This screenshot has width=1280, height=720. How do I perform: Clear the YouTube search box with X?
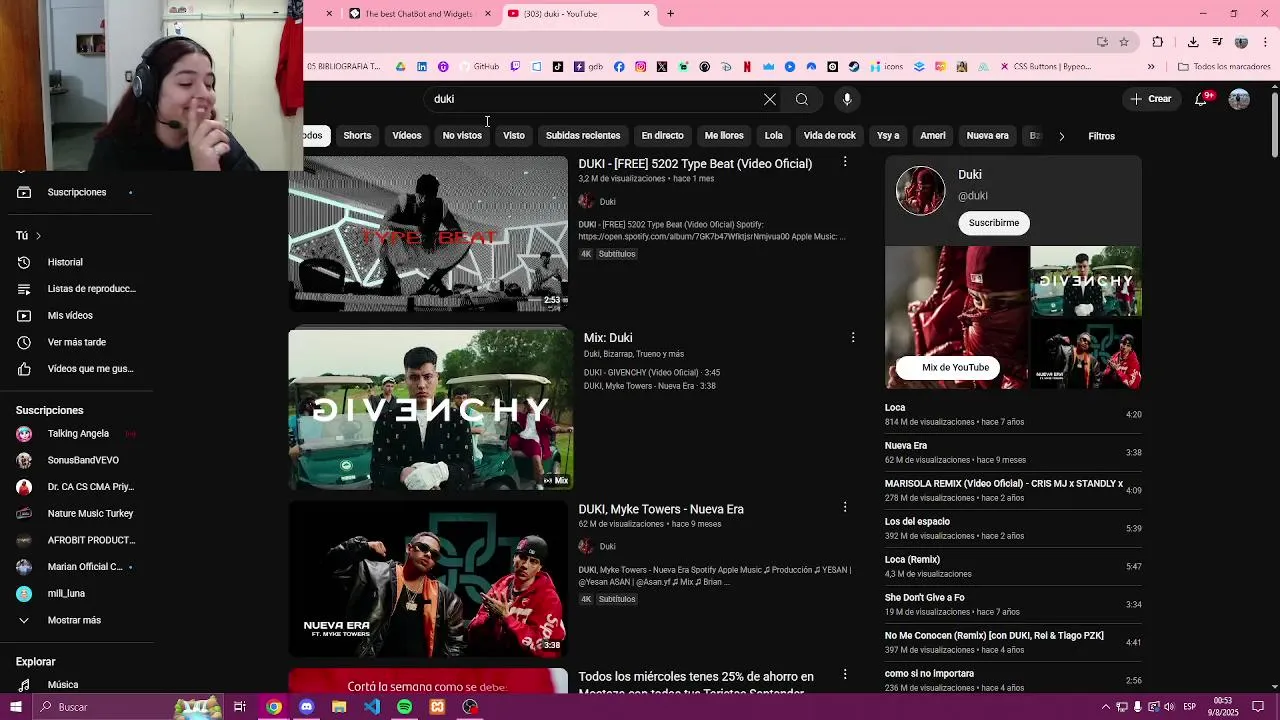point(769,99)
